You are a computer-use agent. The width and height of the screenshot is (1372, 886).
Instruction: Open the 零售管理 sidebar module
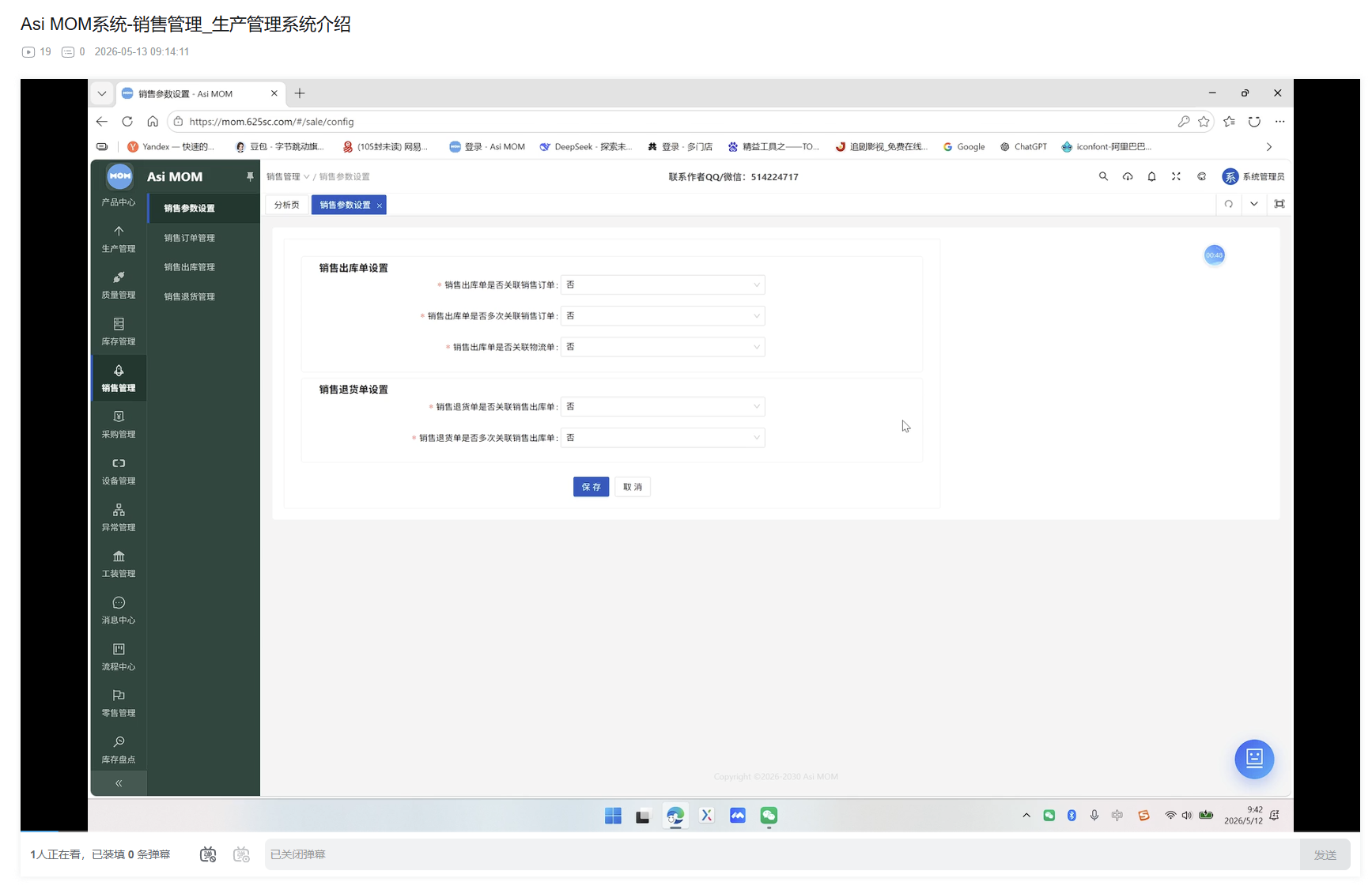[x=119, y=703]
